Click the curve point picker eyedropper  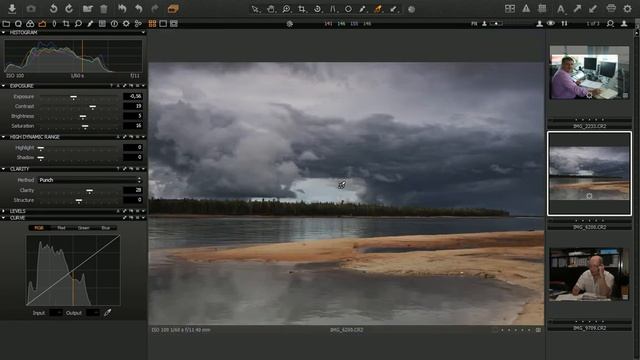107,313
